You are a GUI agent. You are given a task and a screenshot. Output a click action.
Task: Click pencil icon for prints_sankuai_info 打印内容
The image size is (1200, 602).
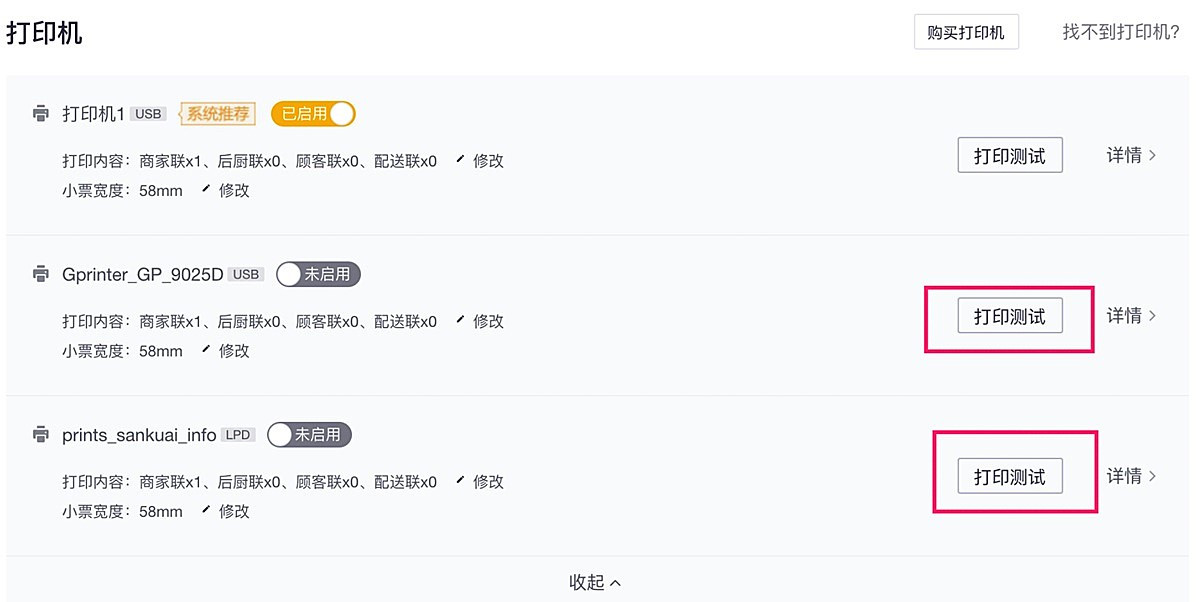point(460,481)
